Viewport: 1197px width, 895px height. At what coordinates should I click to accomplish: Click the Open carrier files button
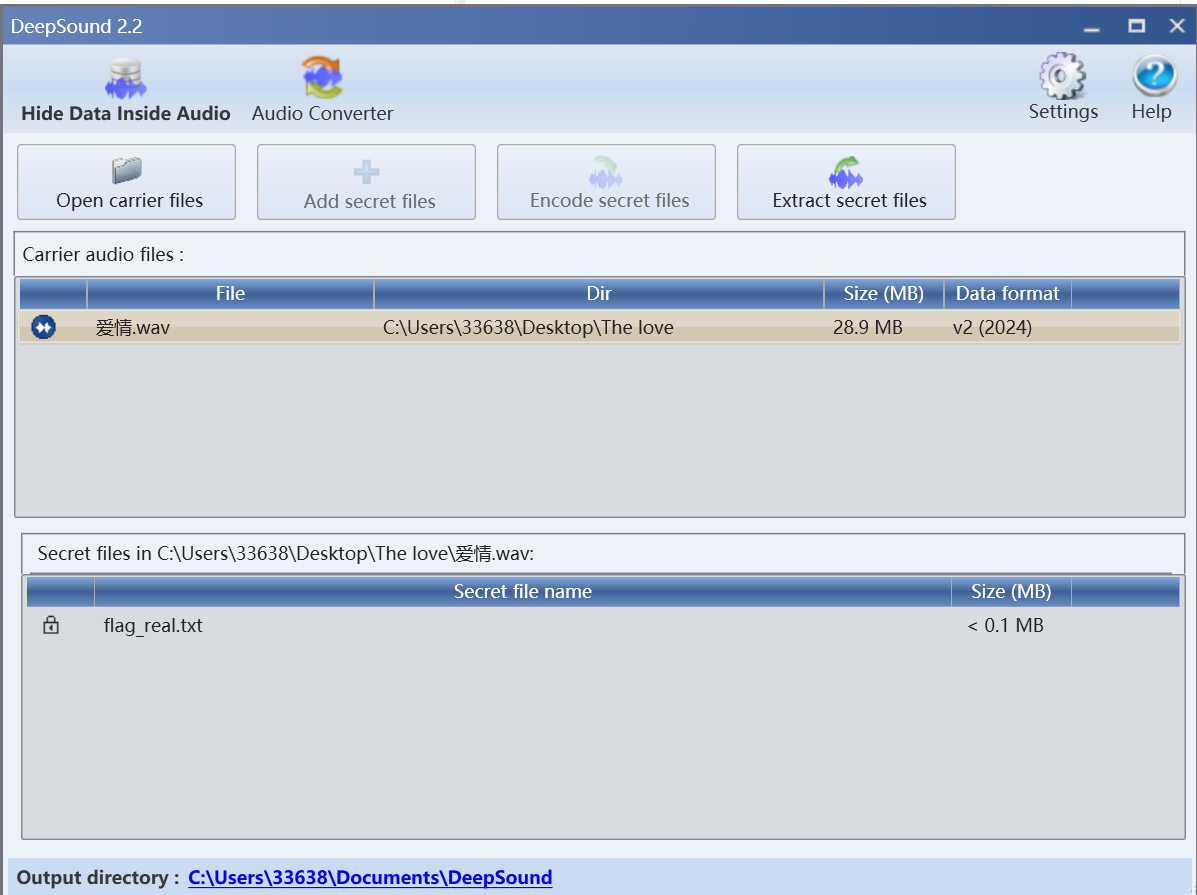point(127,183)
